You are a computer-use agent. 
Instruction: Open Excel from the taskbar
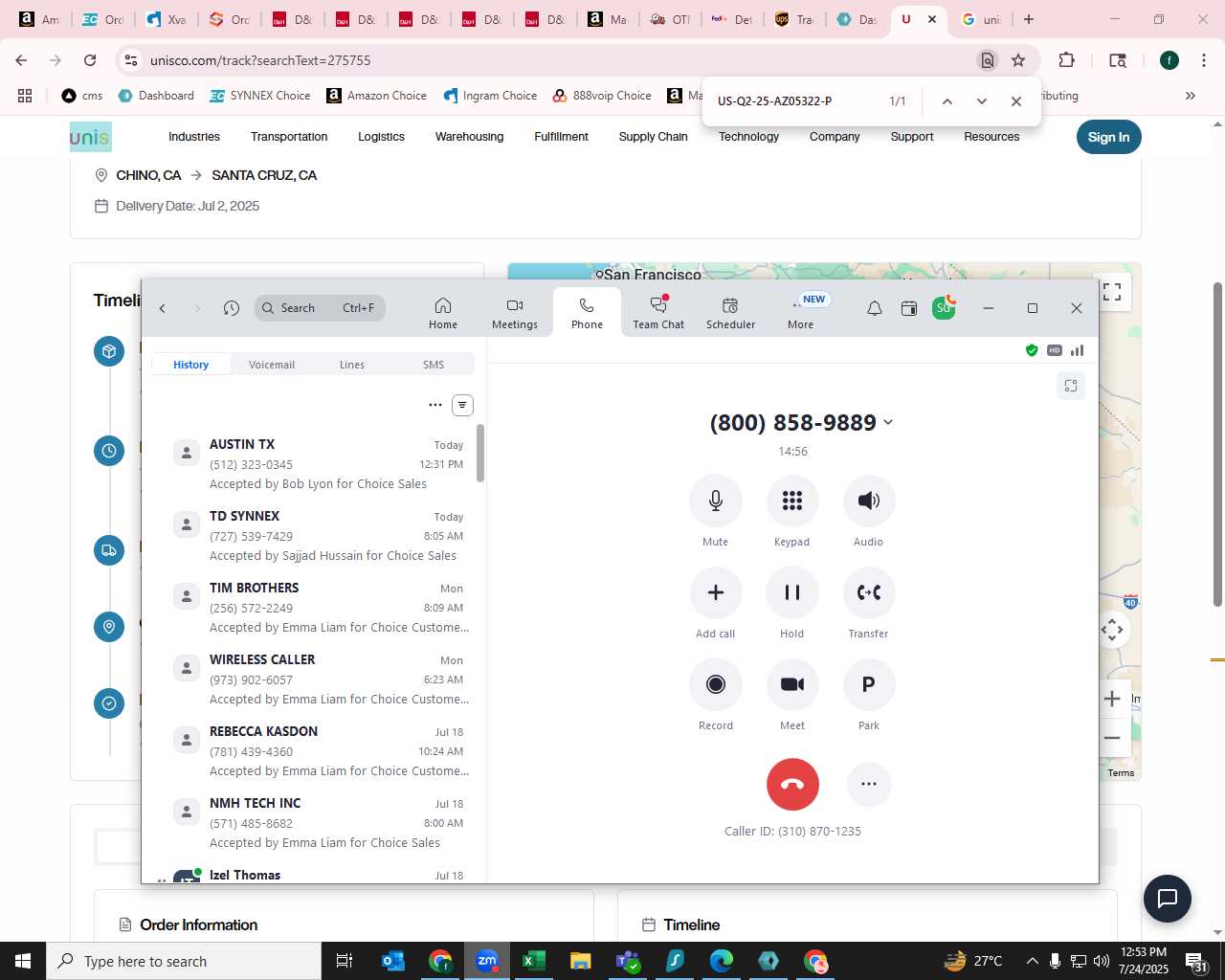[533, 961]
